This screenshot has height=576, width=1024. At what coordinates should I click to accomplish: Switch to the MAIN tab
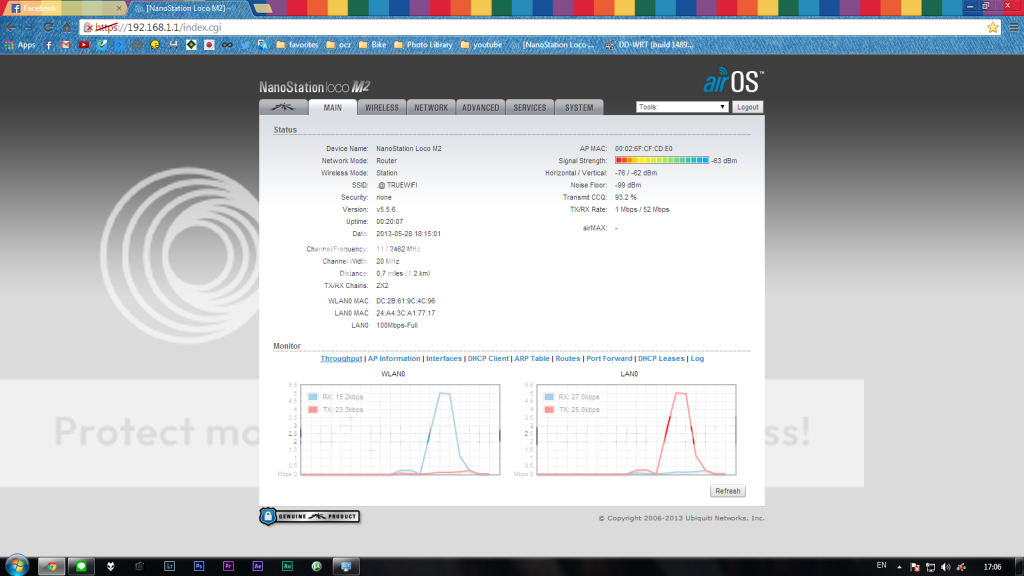tap(332, 108)
